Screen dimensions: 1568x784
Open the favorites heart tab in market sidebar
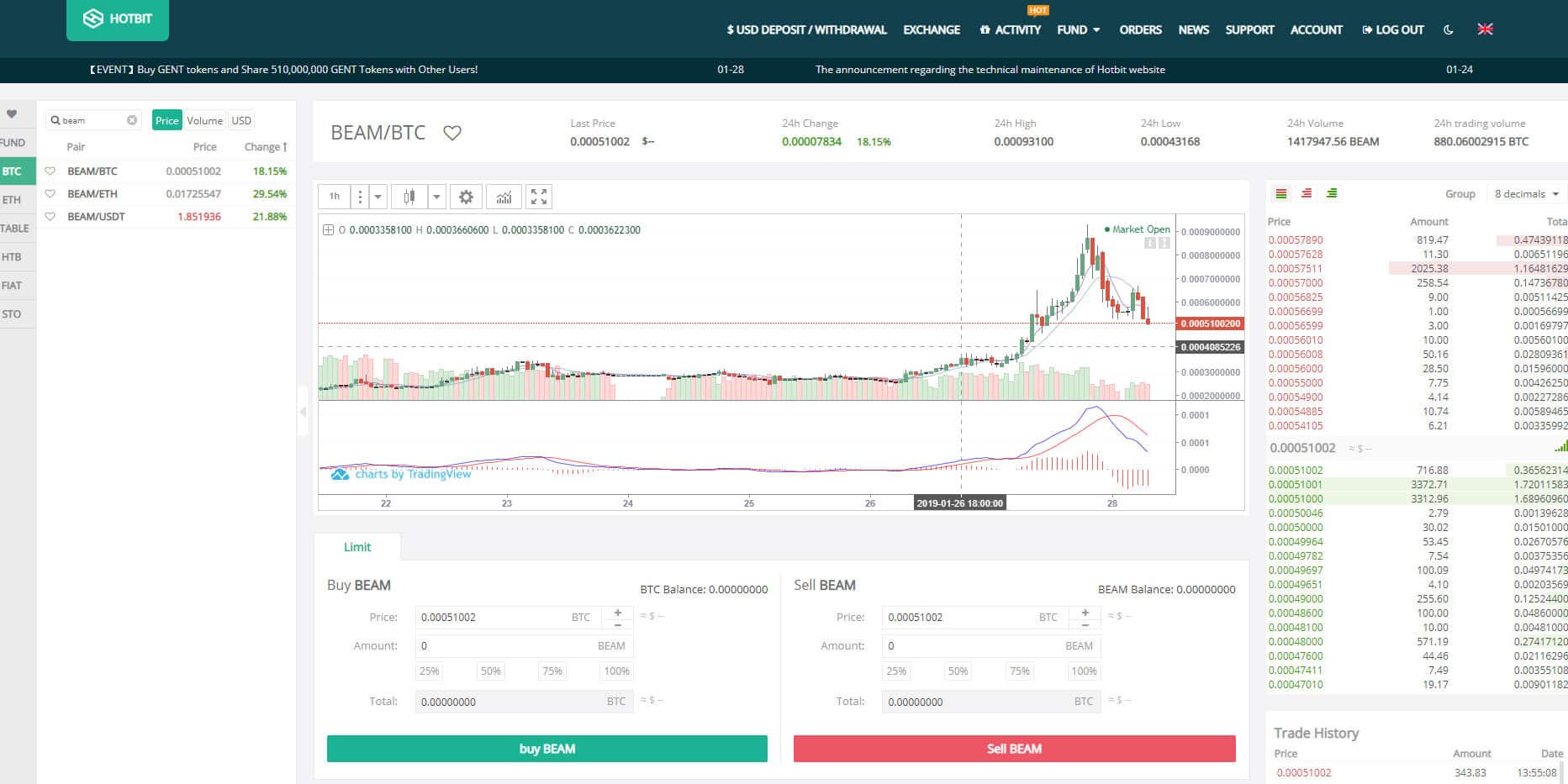(12, 114)
